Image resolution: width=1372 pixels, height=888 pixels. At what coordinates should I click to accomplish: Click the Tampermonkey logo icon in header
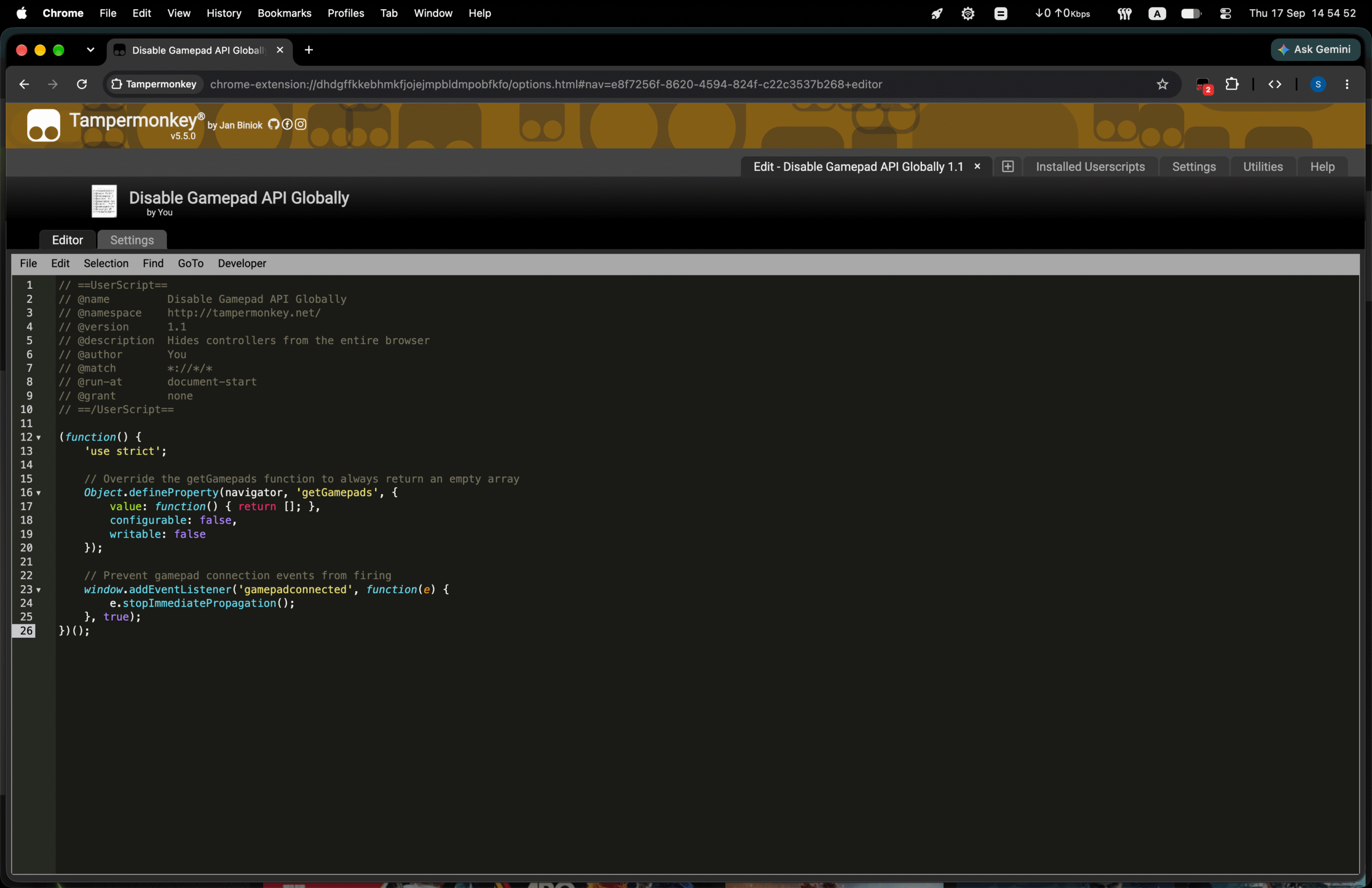[43, 124]
